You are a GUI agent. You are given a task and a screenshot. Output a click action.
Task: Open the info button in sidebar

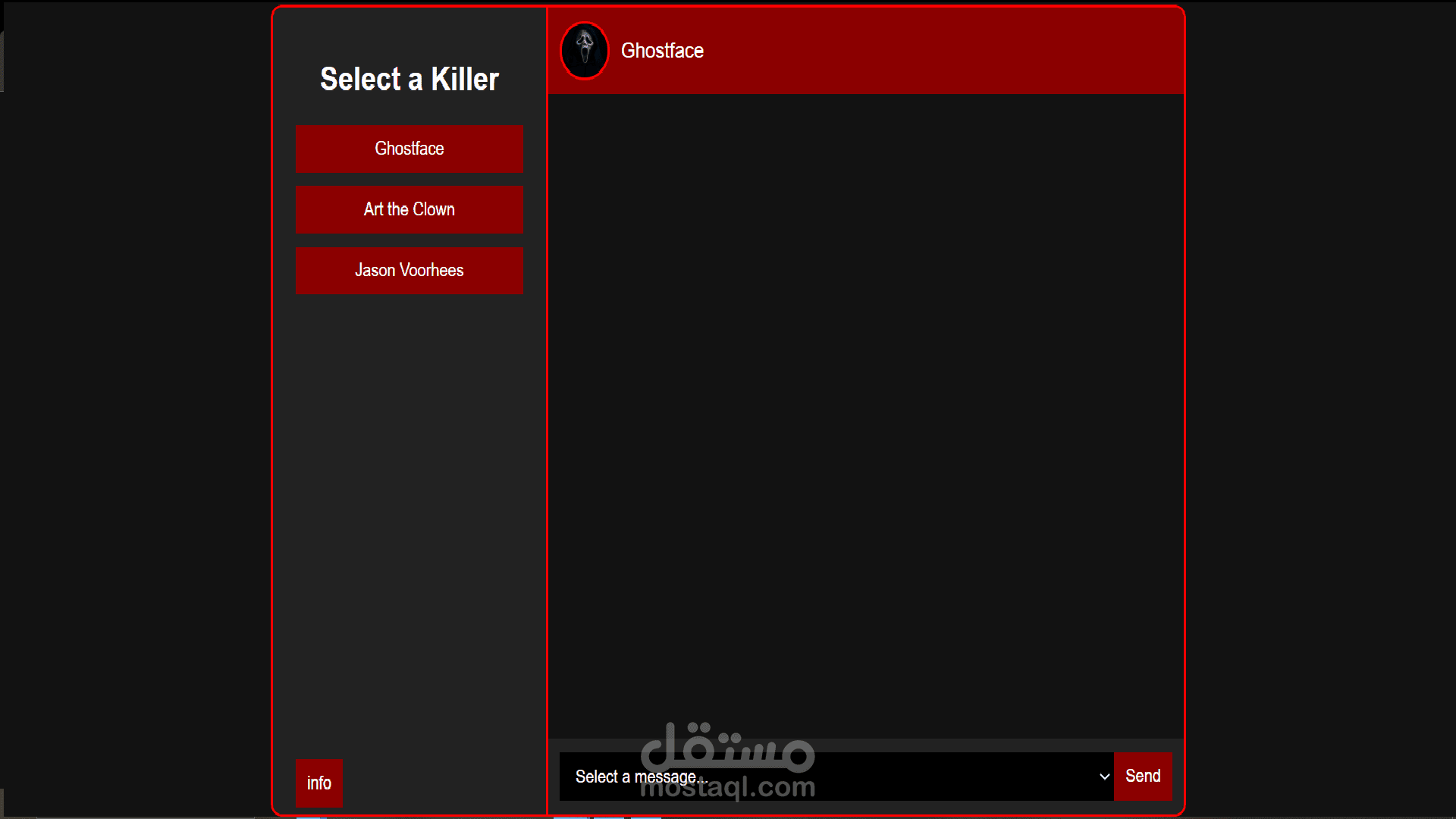click(318, 783)
